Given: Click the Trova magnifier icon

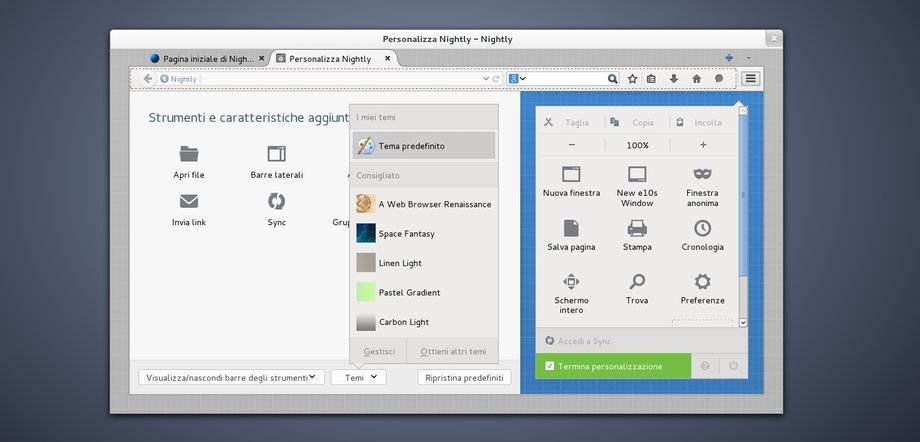Looking at the screenshot, I should (x=637, y=282).
